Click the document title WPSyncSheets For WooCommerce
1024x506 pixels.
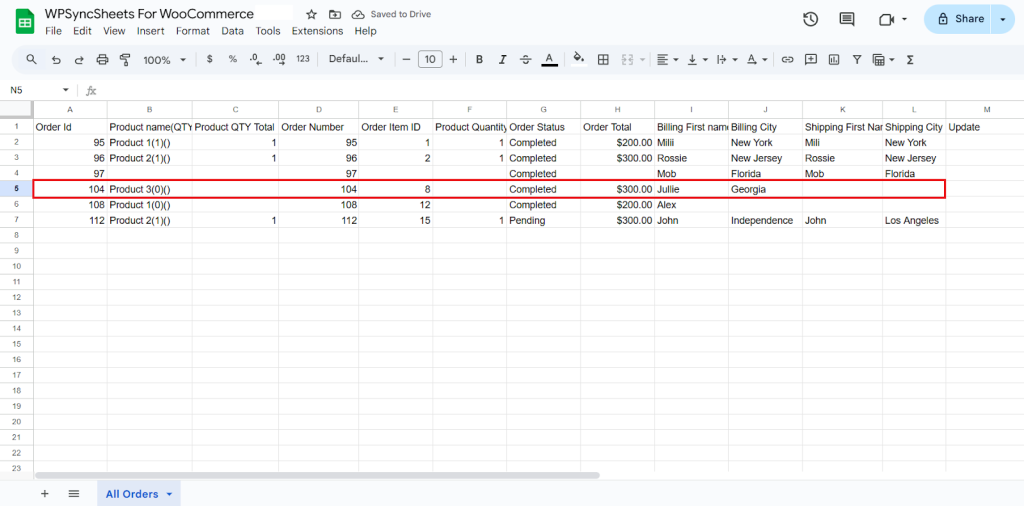click(x=150, y=14)
